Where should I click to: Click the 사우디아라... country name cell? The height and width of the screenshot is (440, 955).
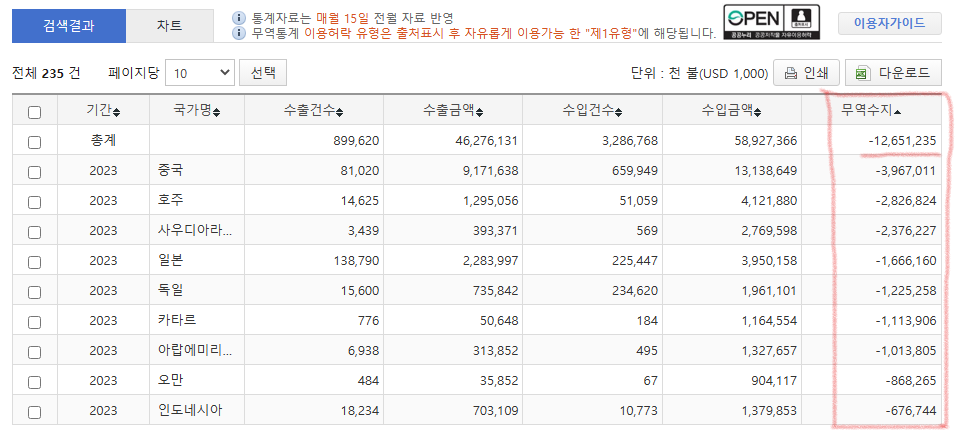click(x=195, y=231)
